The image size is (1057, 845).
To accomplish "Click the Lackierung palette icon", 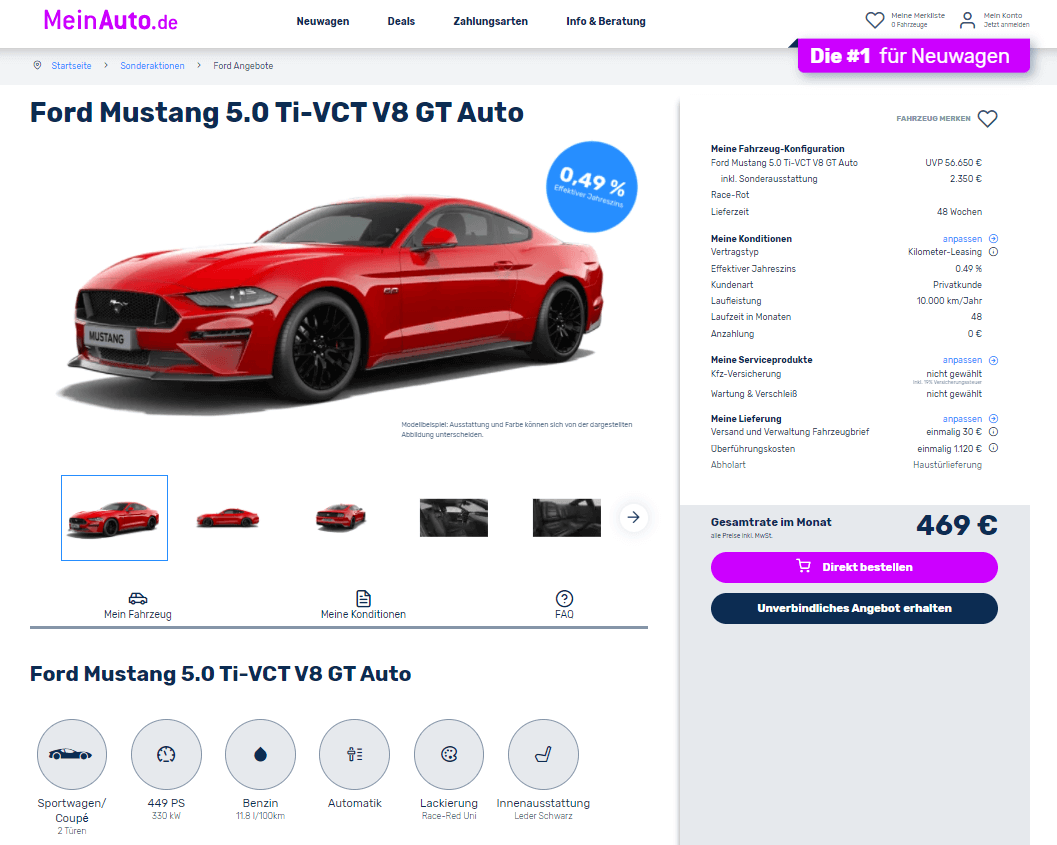I will [x=449, y=754].
